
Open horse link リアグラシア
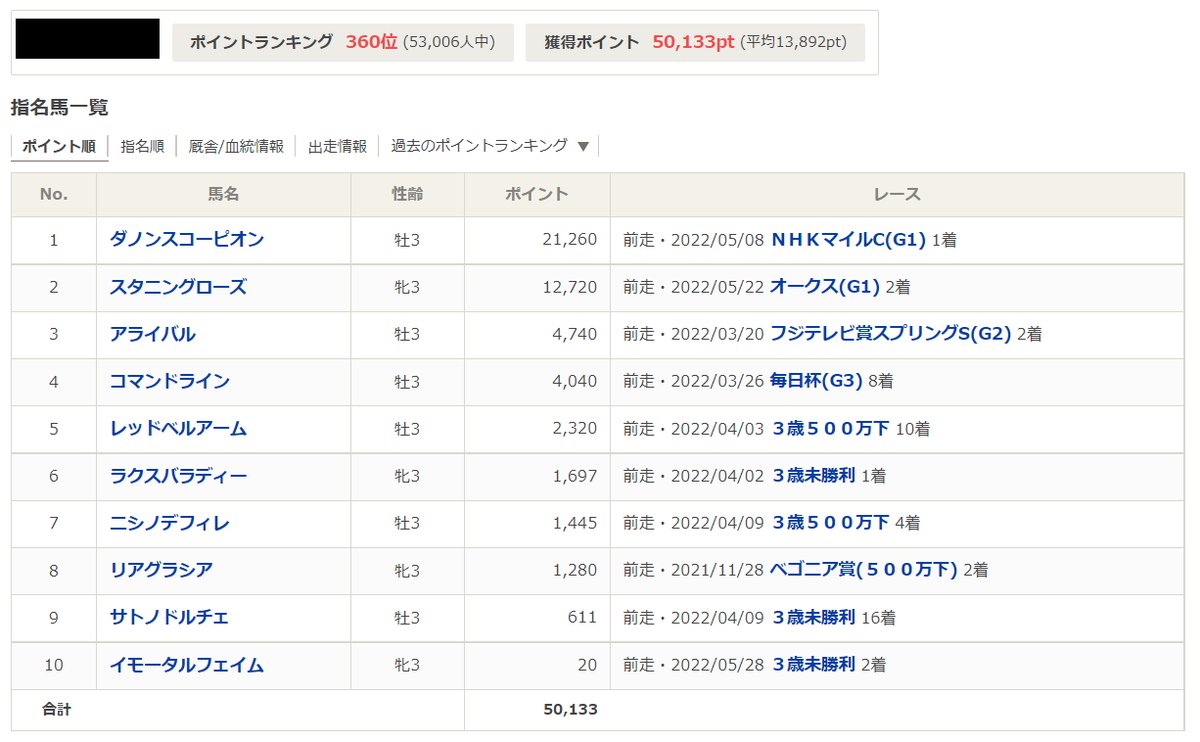(x=161, y=570)
